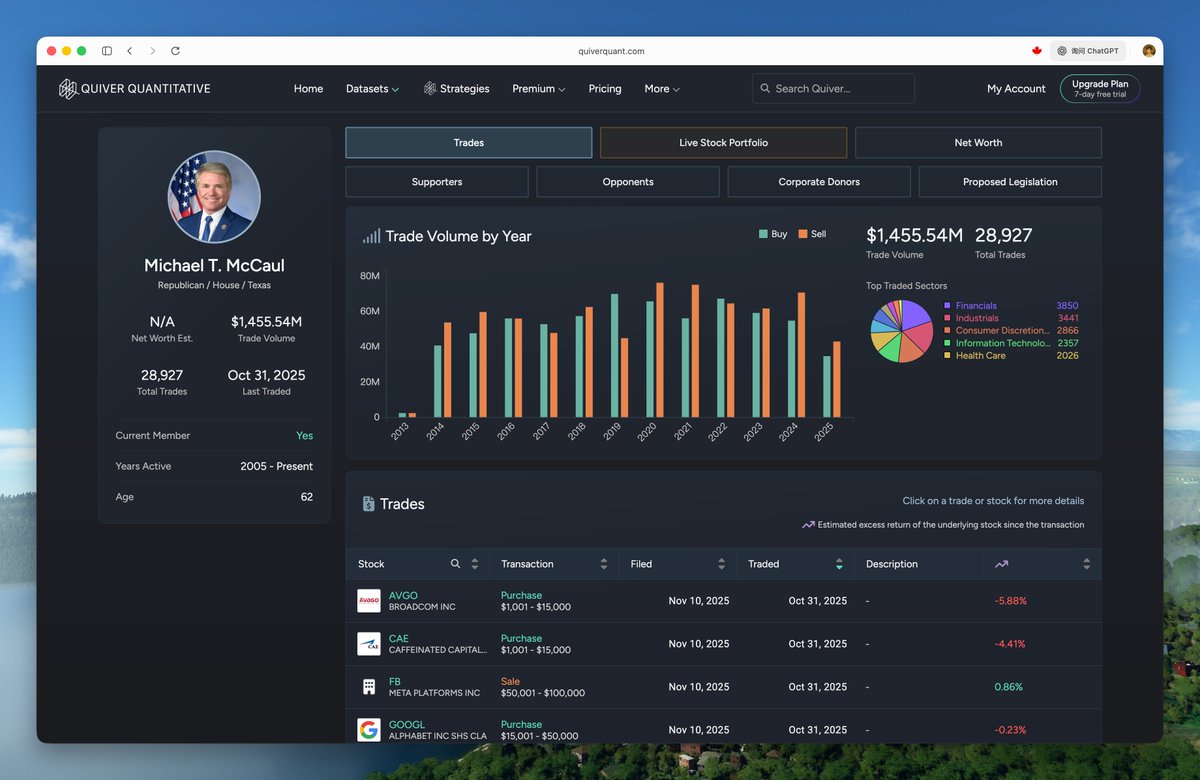Click the Top Traded Sectors pie chart

901,331
